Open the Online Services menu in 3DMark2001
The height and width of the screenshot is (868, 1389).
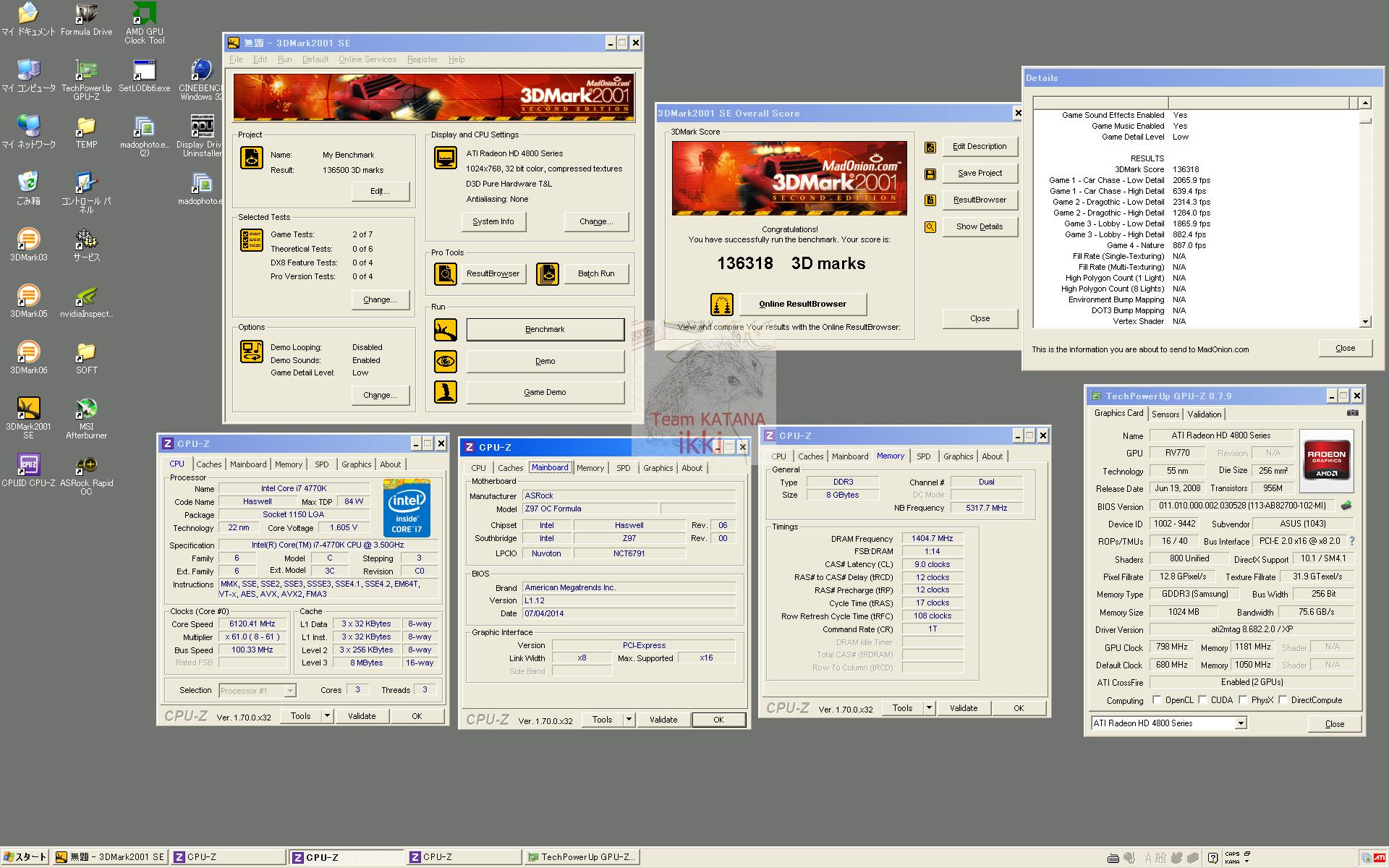(x=368, y=59)
